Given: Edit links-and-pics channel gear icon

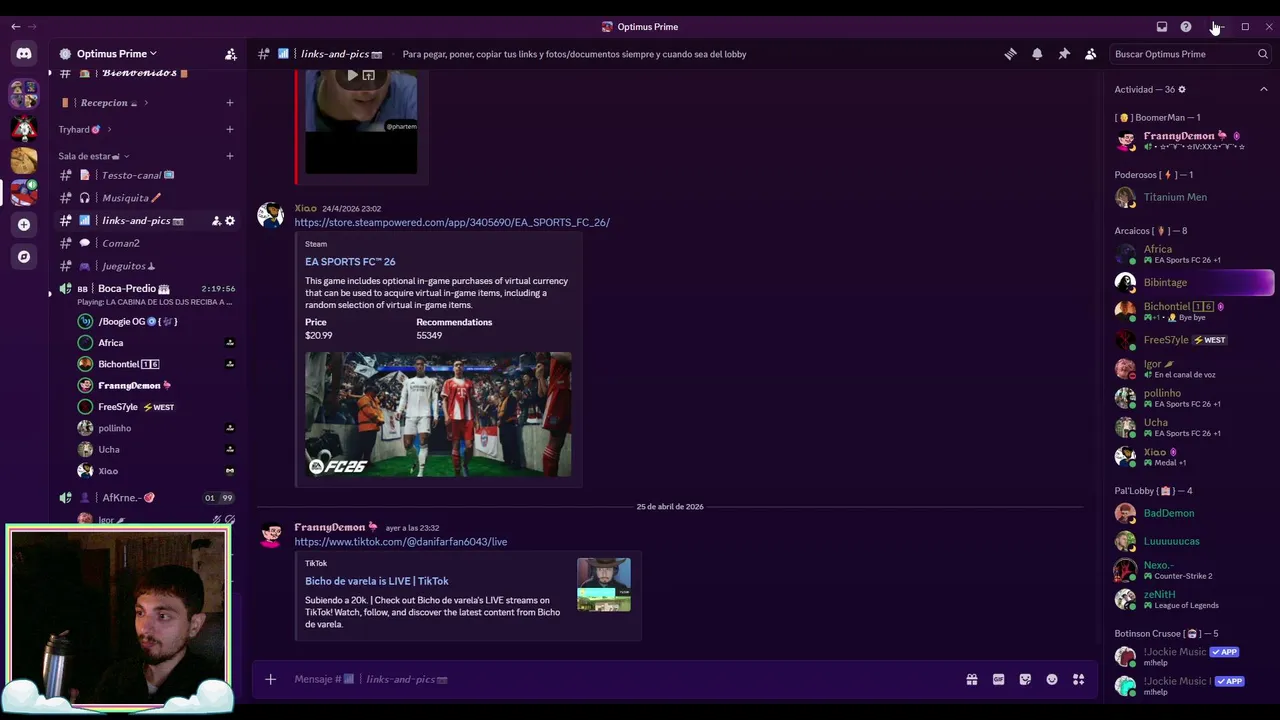Looking at the screenshot, I should (x=230, y=221).
